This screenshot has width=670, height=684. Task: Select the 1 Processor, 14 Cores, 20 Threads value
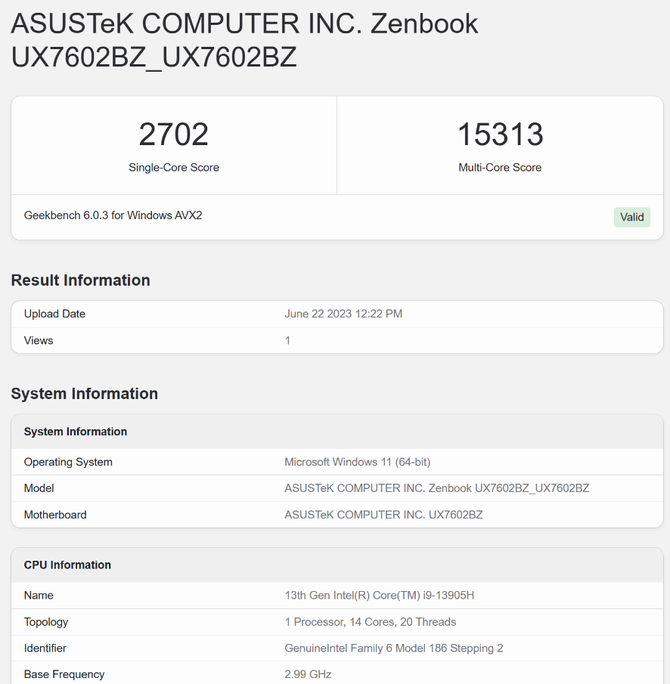[370, 622]
